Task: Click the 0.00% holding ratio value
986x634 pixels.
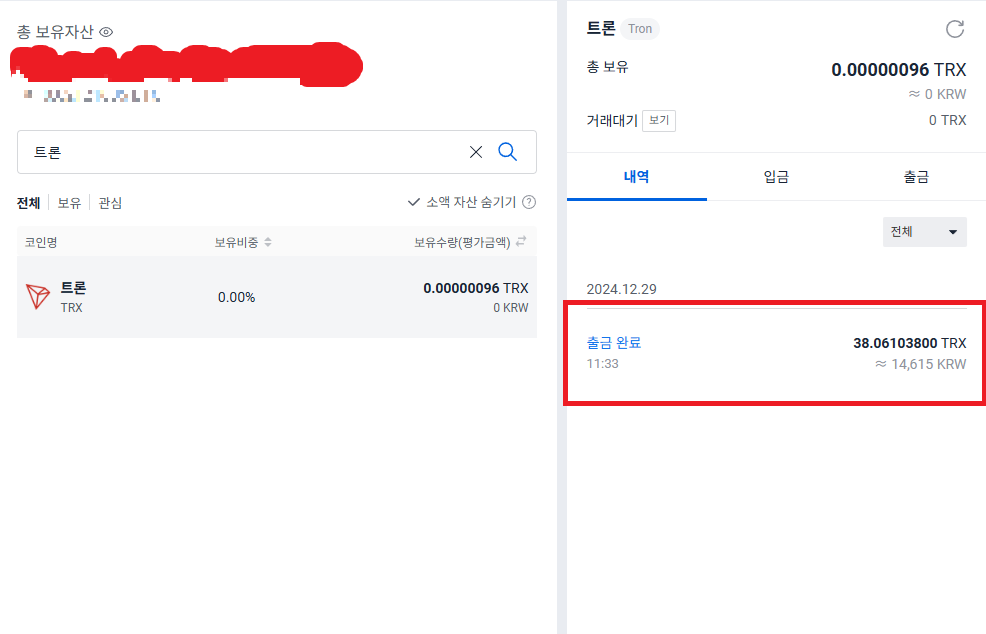Action: coord(236,298)
